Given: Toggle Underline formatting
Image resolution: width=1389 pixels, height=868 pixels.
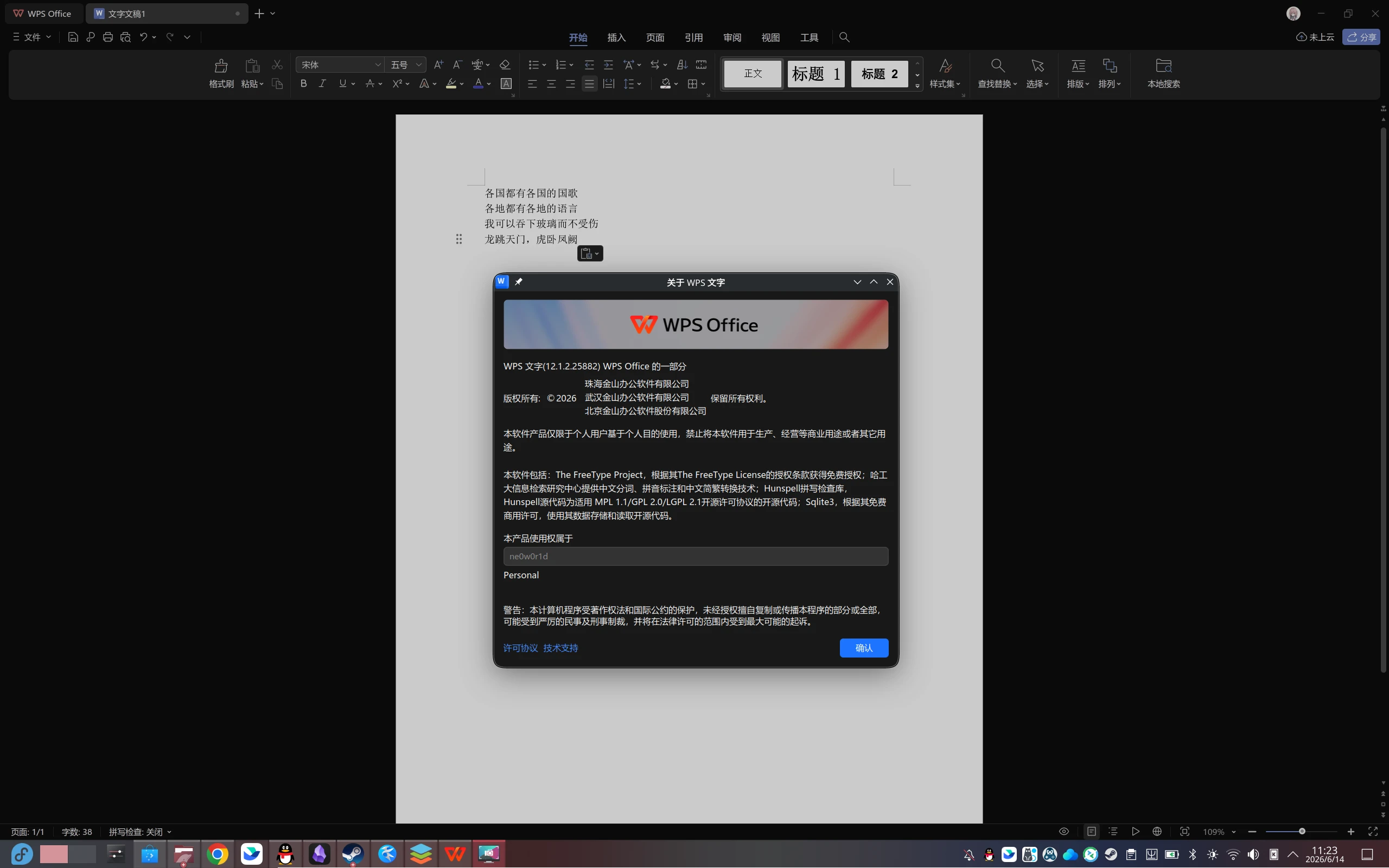Looking at the screenshot, I should (343, 84).
